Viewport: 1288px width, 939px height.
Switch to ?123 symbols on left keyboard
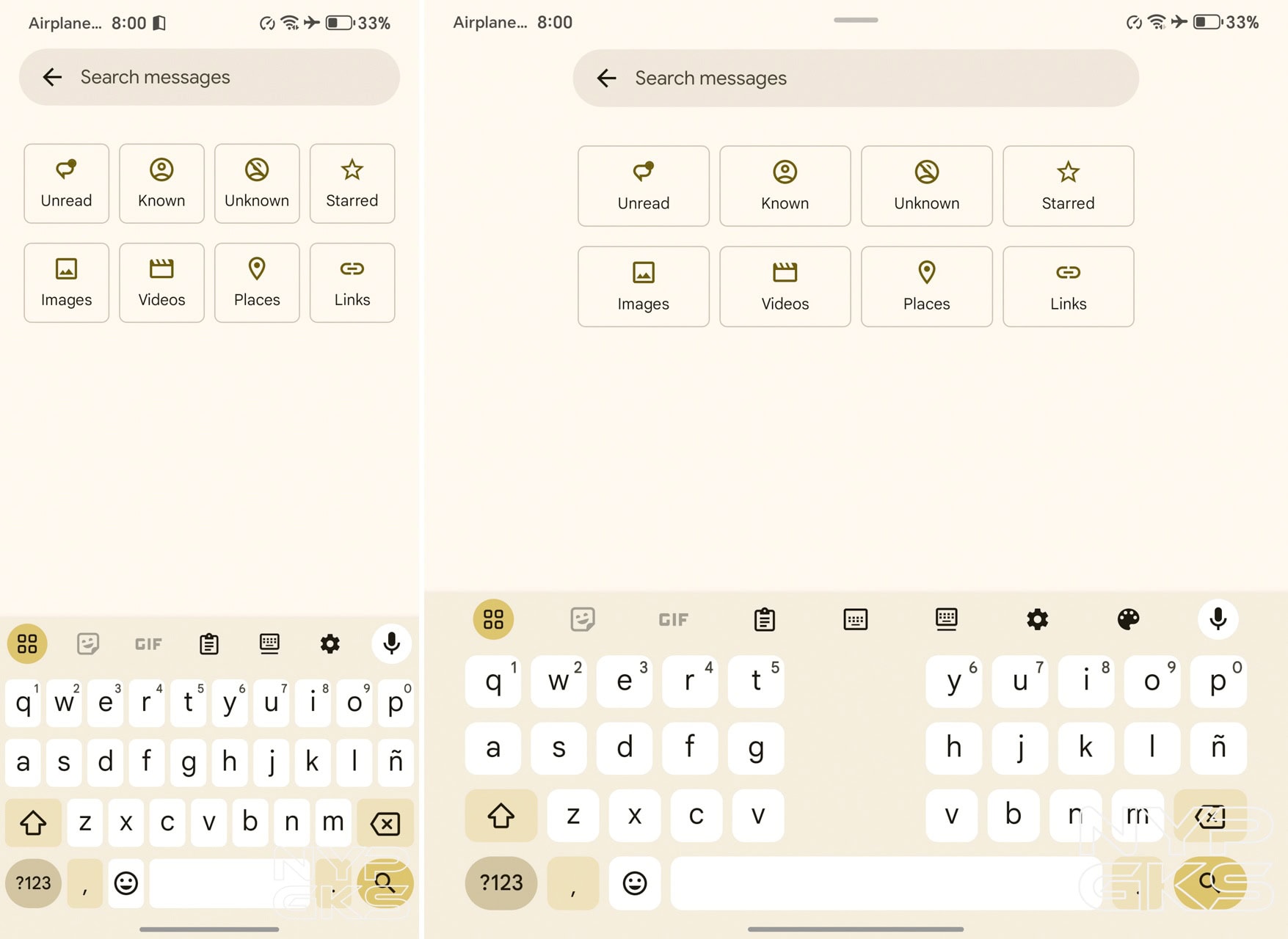[33, 883]
